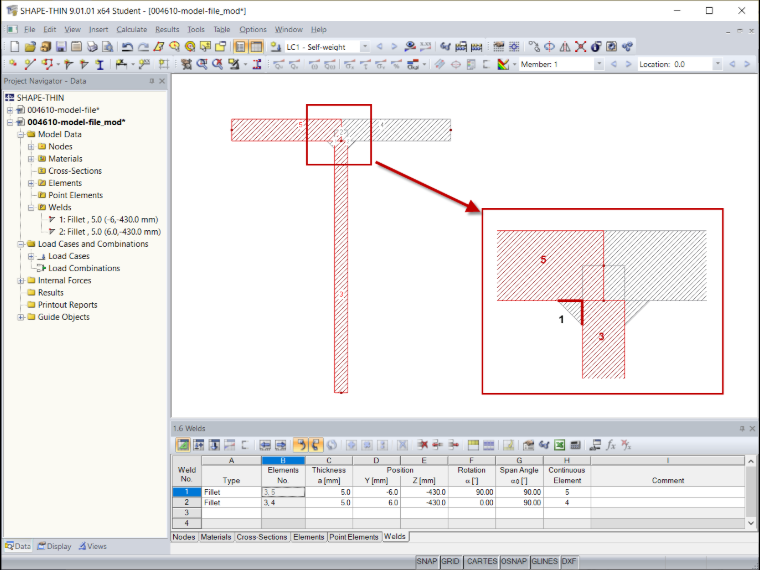Click the yellow row highlight icon in table toolbar
Screen dimensions: 760x570
click(x=473, y=445)
